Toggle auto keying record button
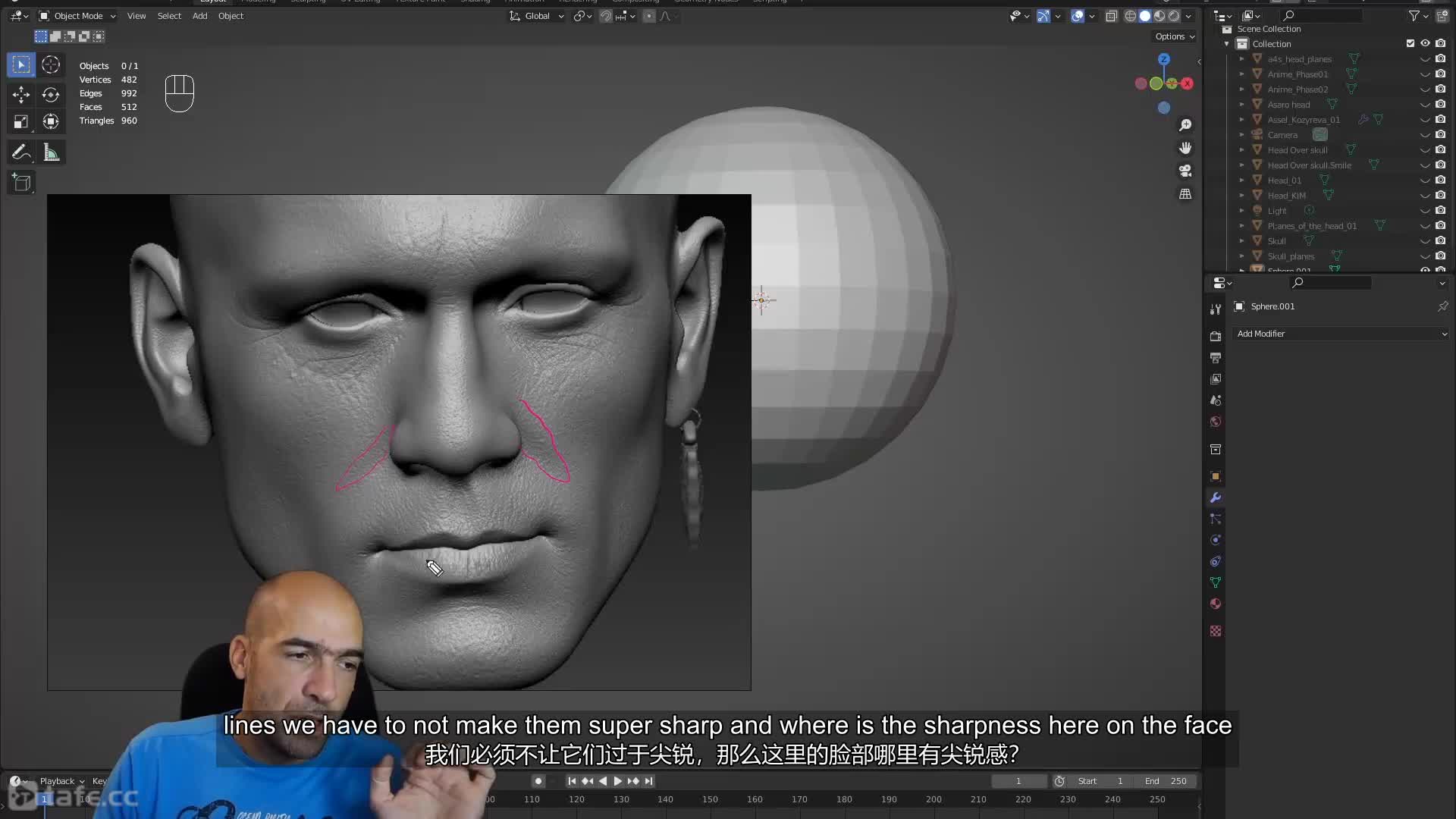1456x819 pixels. click(x=538, y=781)
